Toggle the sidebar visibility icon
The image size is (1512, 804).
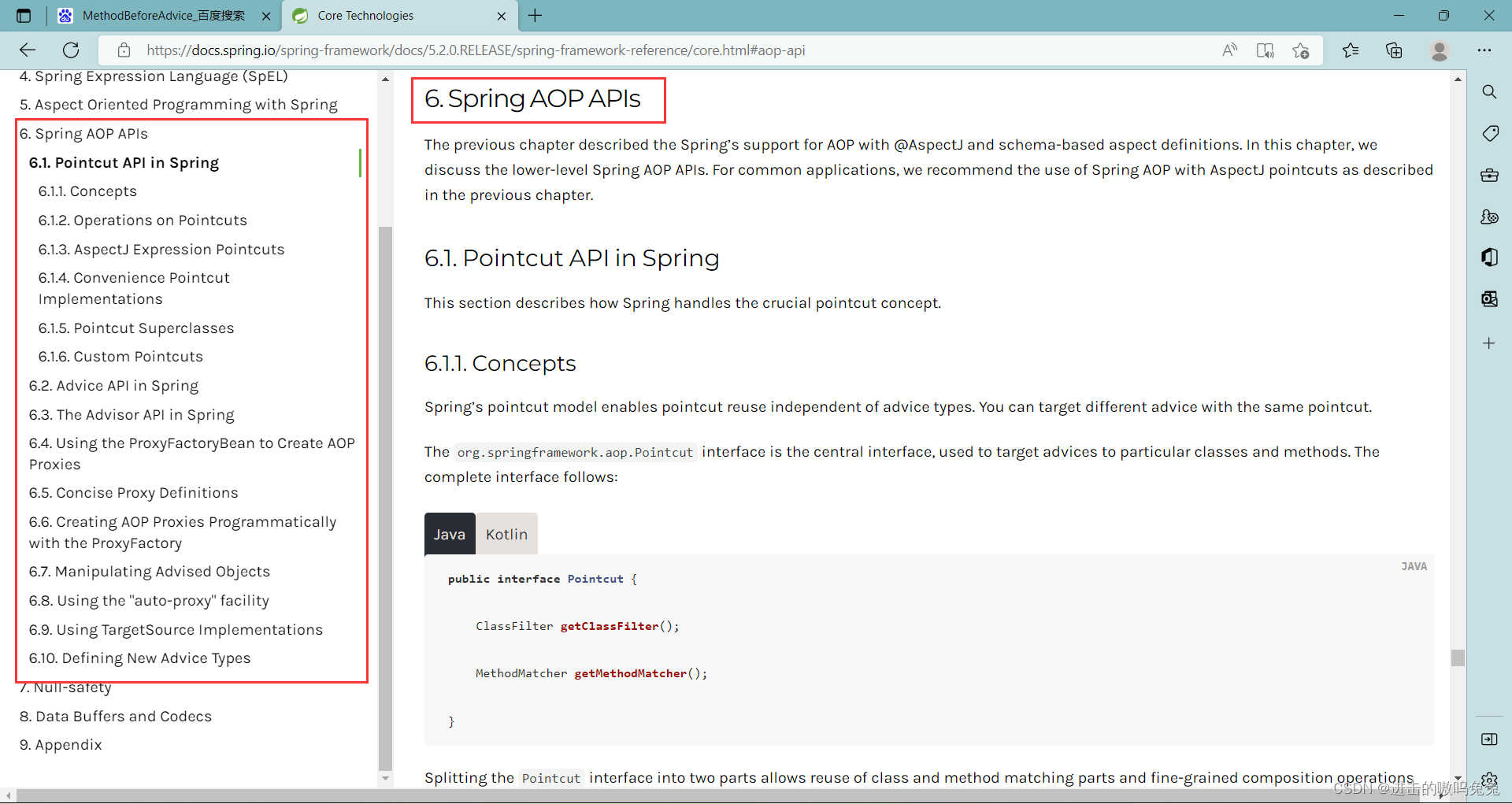pyautogui.click(x=1489, y=739)
